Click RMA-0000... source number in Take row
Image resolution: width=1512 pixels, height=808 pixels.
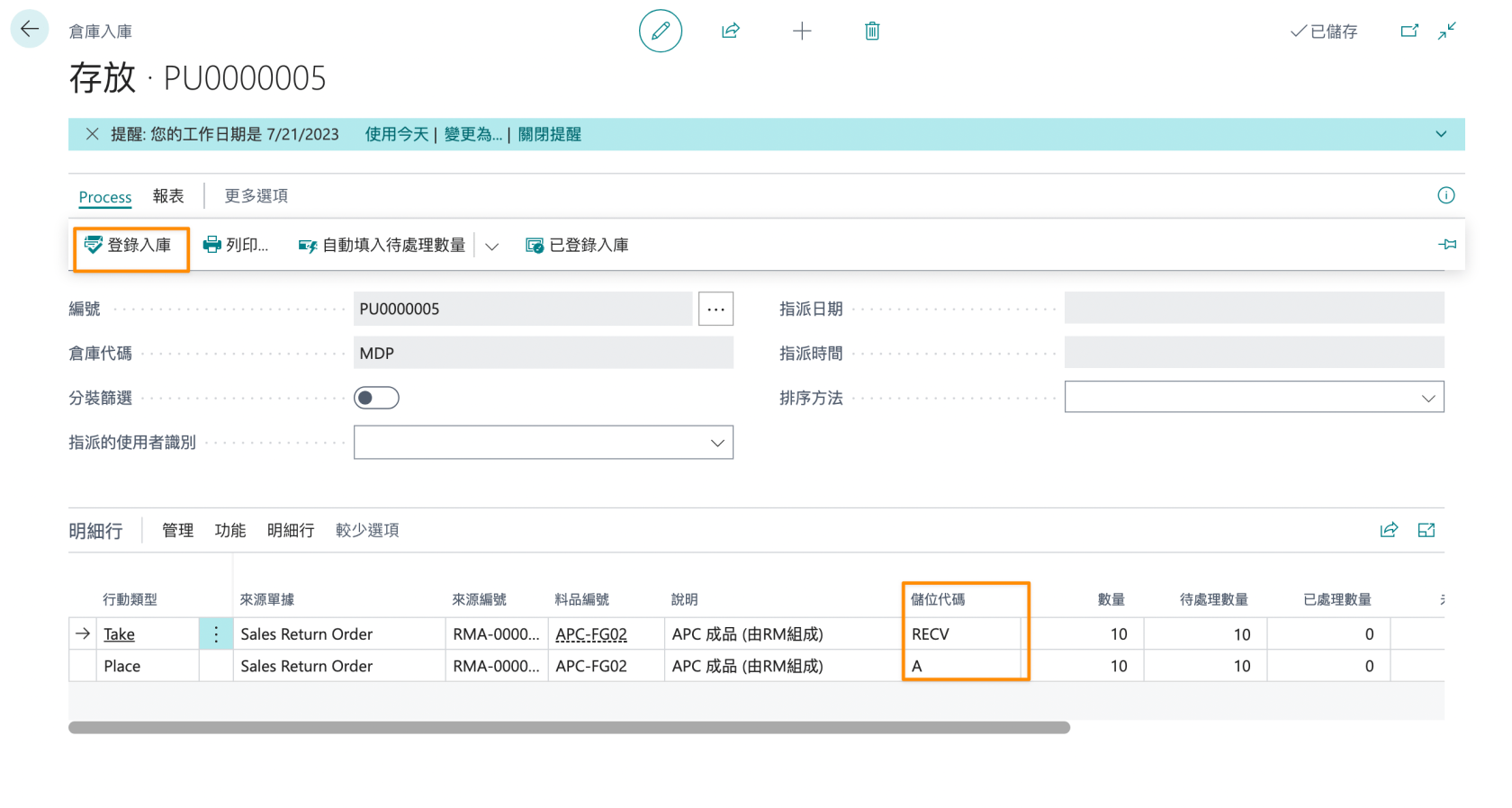(x=496, y=634)
